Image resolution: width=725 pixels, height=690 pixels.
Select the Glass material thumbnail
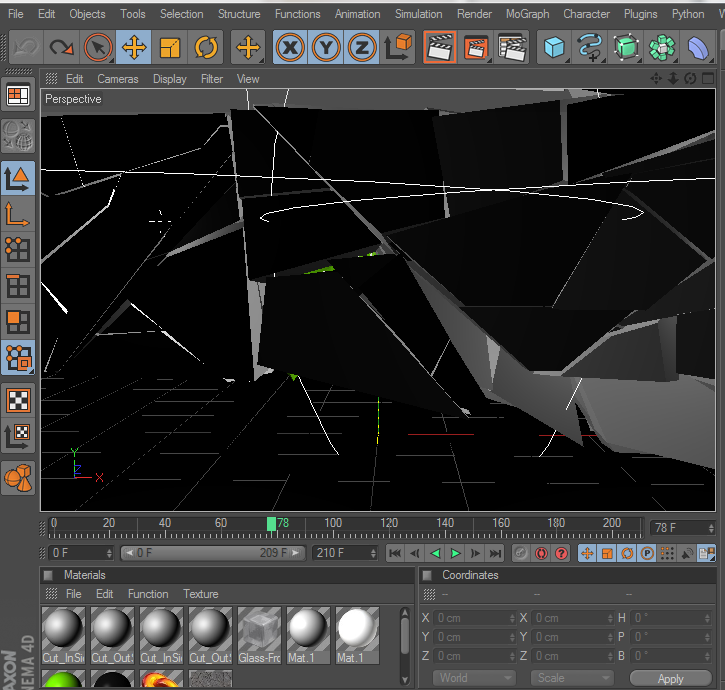[259, 631]
